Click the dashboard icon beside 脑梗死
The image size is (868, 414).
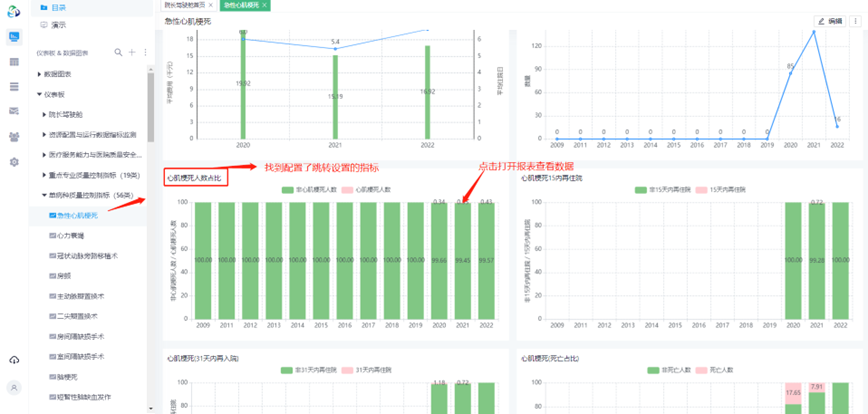click(53, 376)
